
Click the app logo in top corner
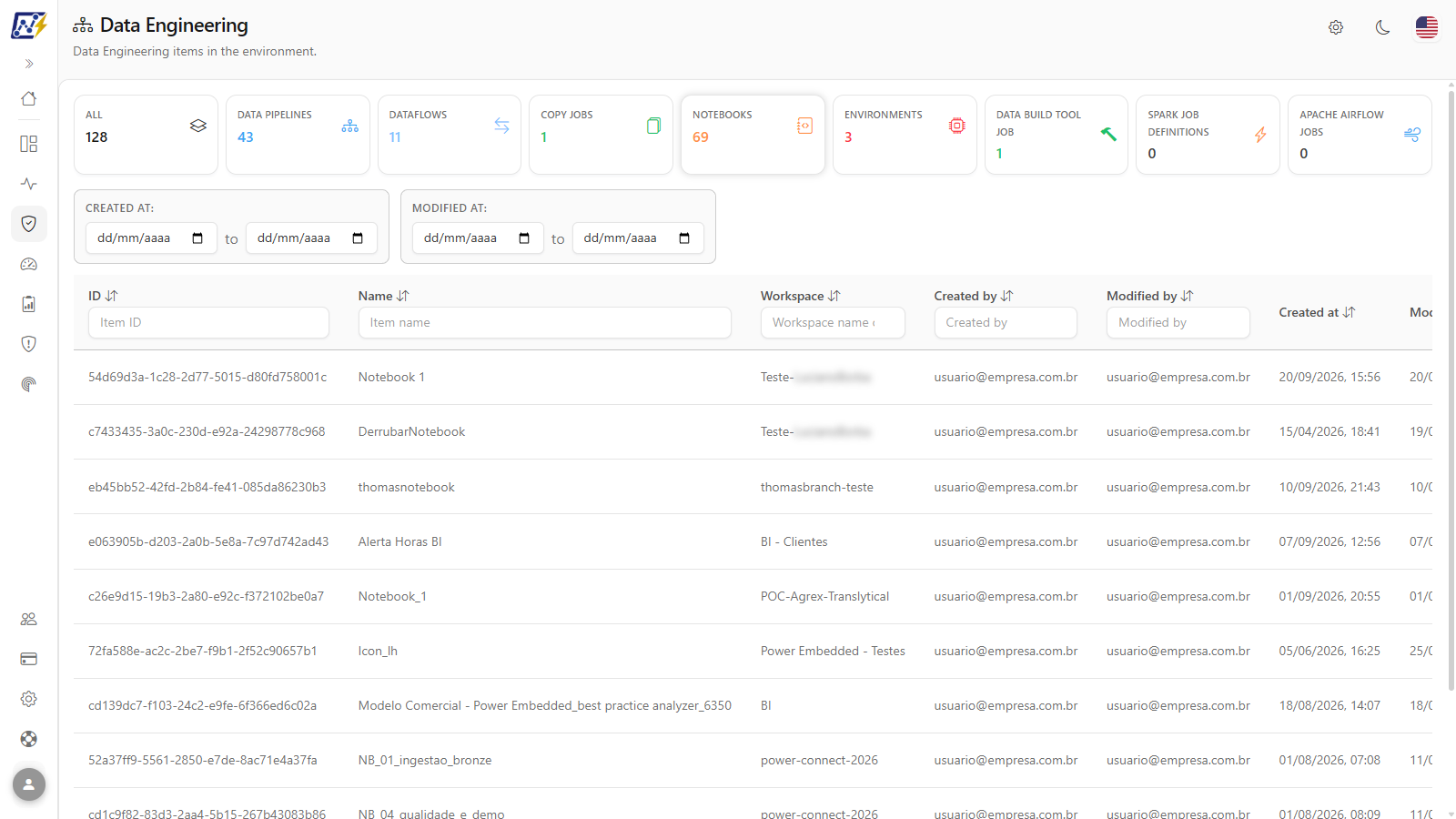(x=29, y=25)
